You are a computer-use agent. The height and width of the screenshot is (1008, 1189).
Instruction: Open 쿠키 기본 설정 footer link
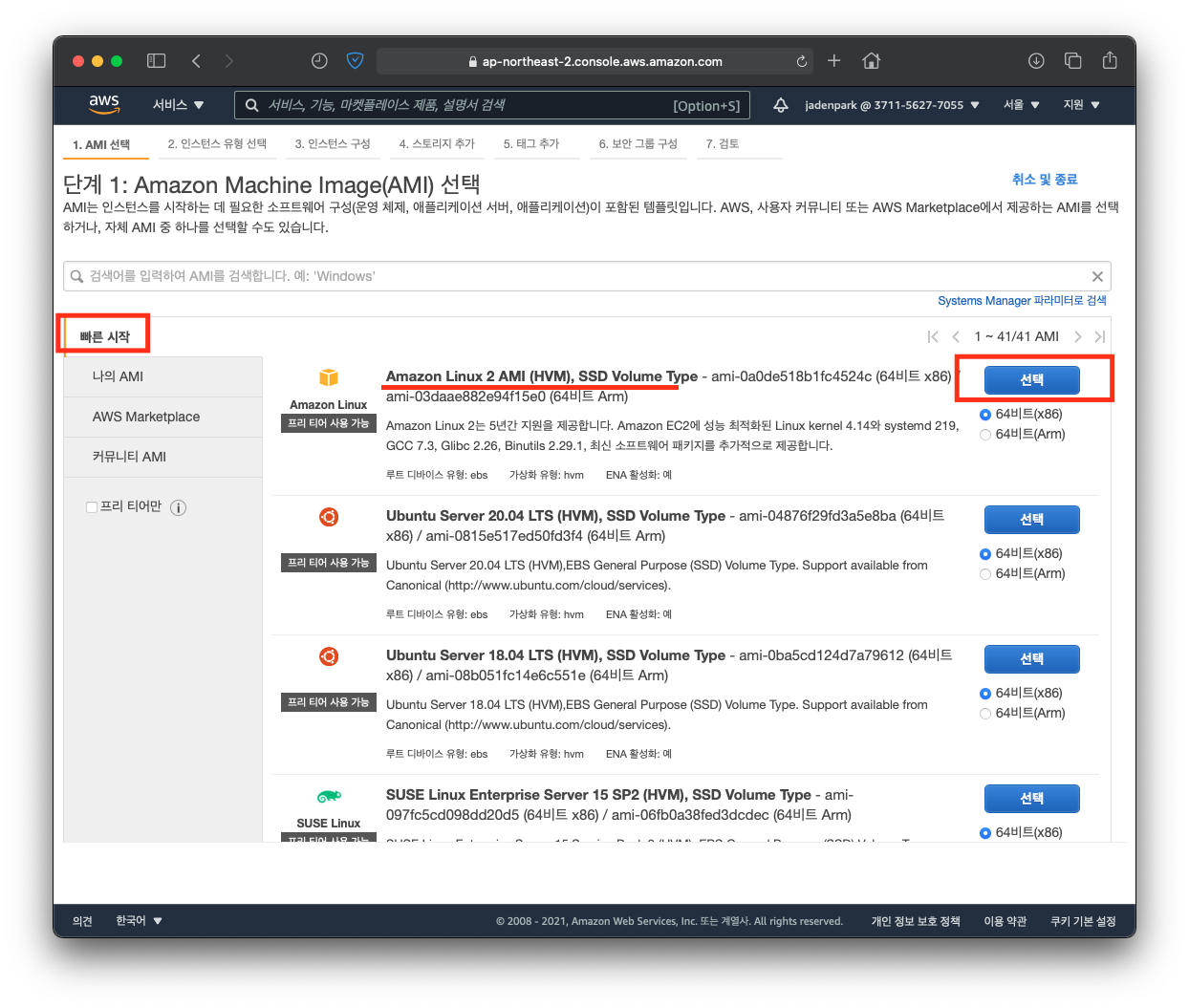tap(1084, 921)
